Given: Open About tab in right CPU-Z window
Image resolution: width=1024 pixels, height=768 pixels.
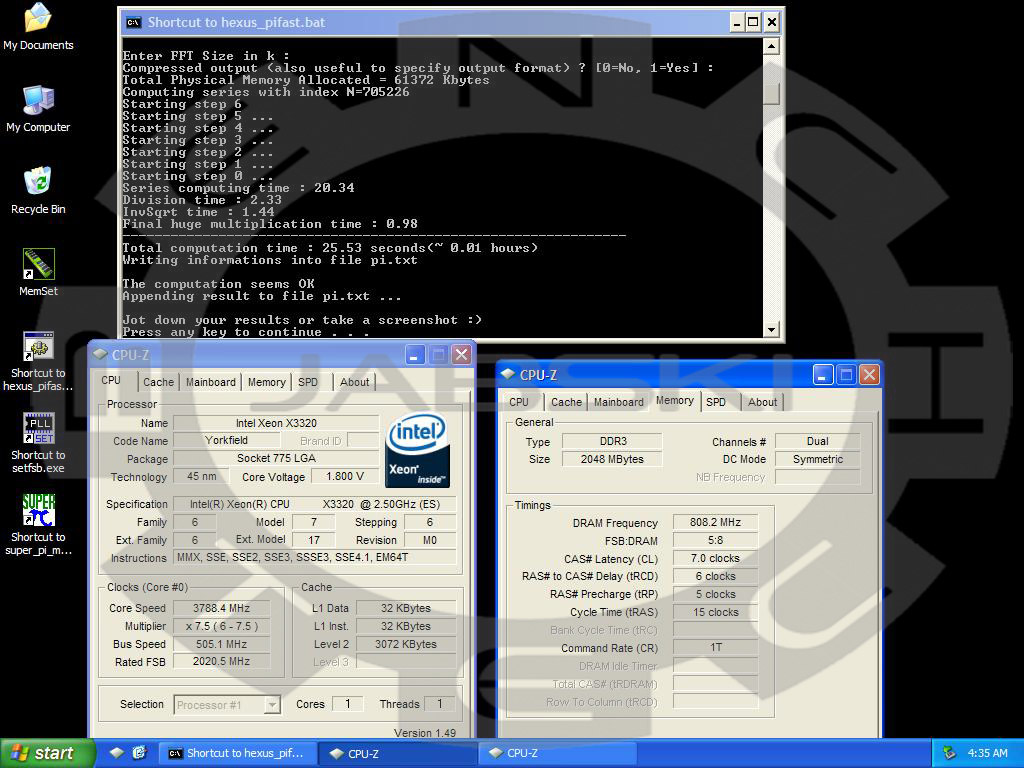Looking at the screenshot, I should 762,402.
